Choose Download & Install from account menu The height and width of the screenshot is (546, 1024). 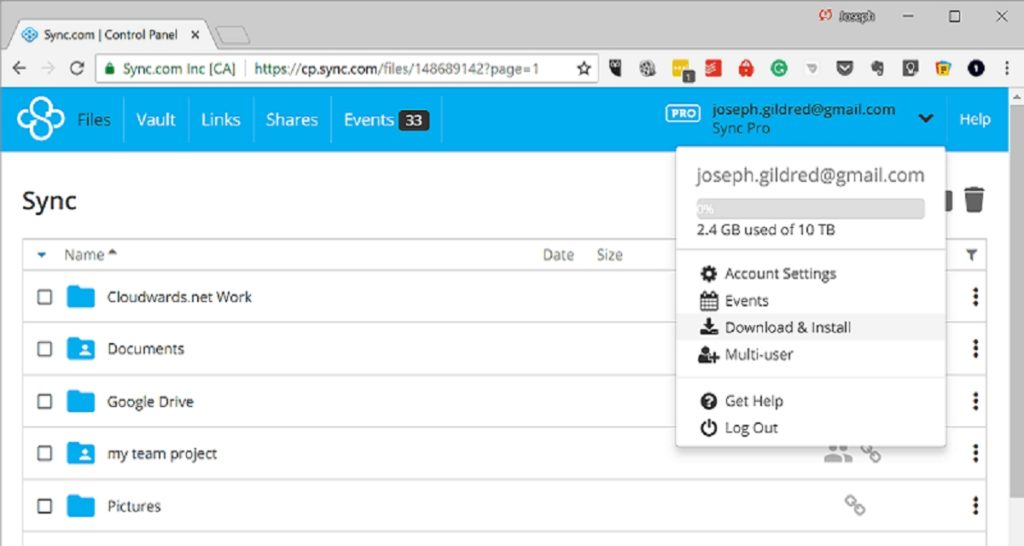(787, 327)
